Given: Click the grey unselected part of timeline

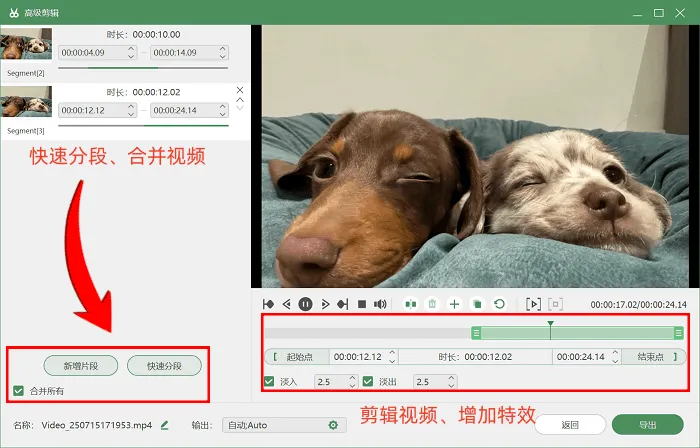Looking at the screenshot, I should point(368,333).
